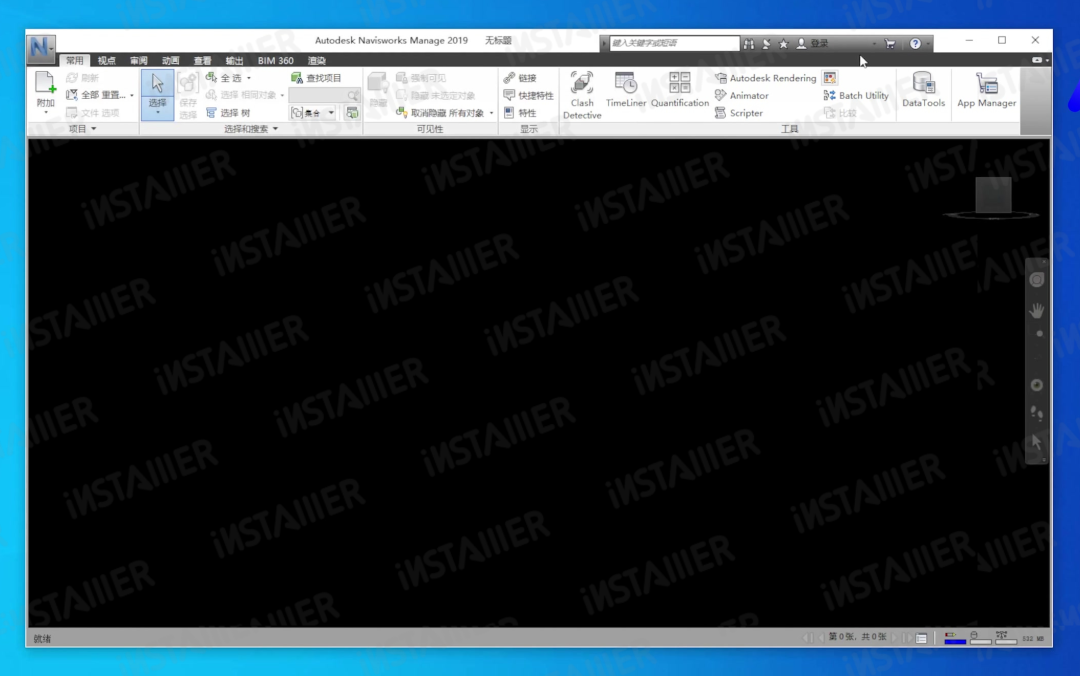
Task: Open the Communication Center satellite icon
Action: (x=766, y=43)
